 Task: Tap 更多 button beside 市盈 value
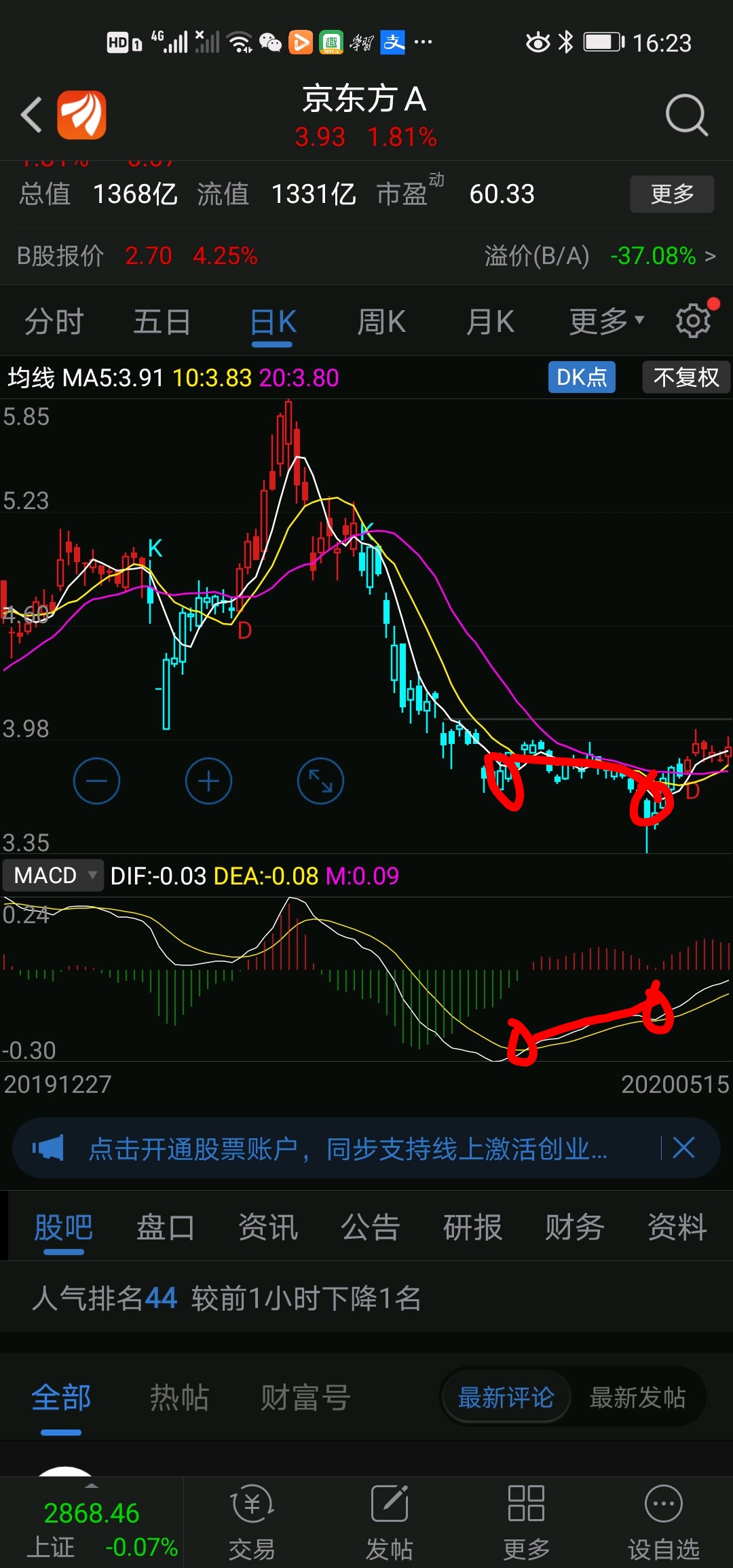click(672, 194)
